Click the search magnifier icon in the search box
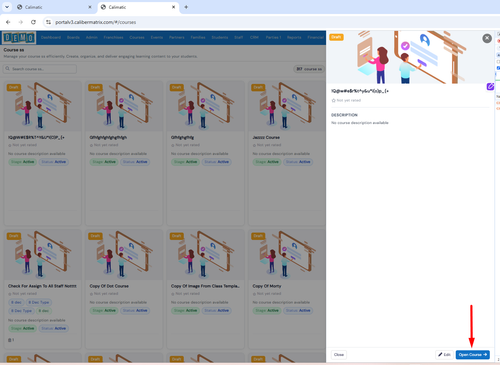The height and width of the screenshot is (365, 500). (x=8, y=69)
